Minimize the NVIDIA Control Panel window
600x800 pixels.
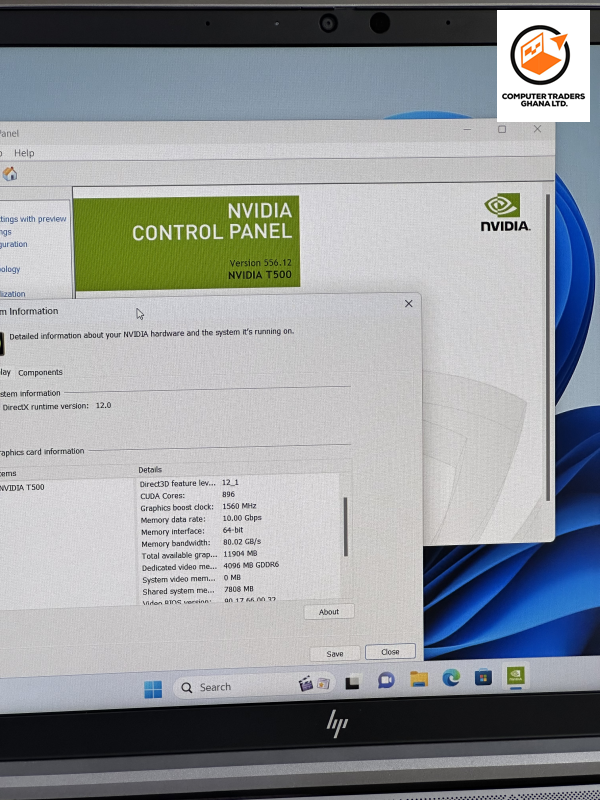pos(467,130)
